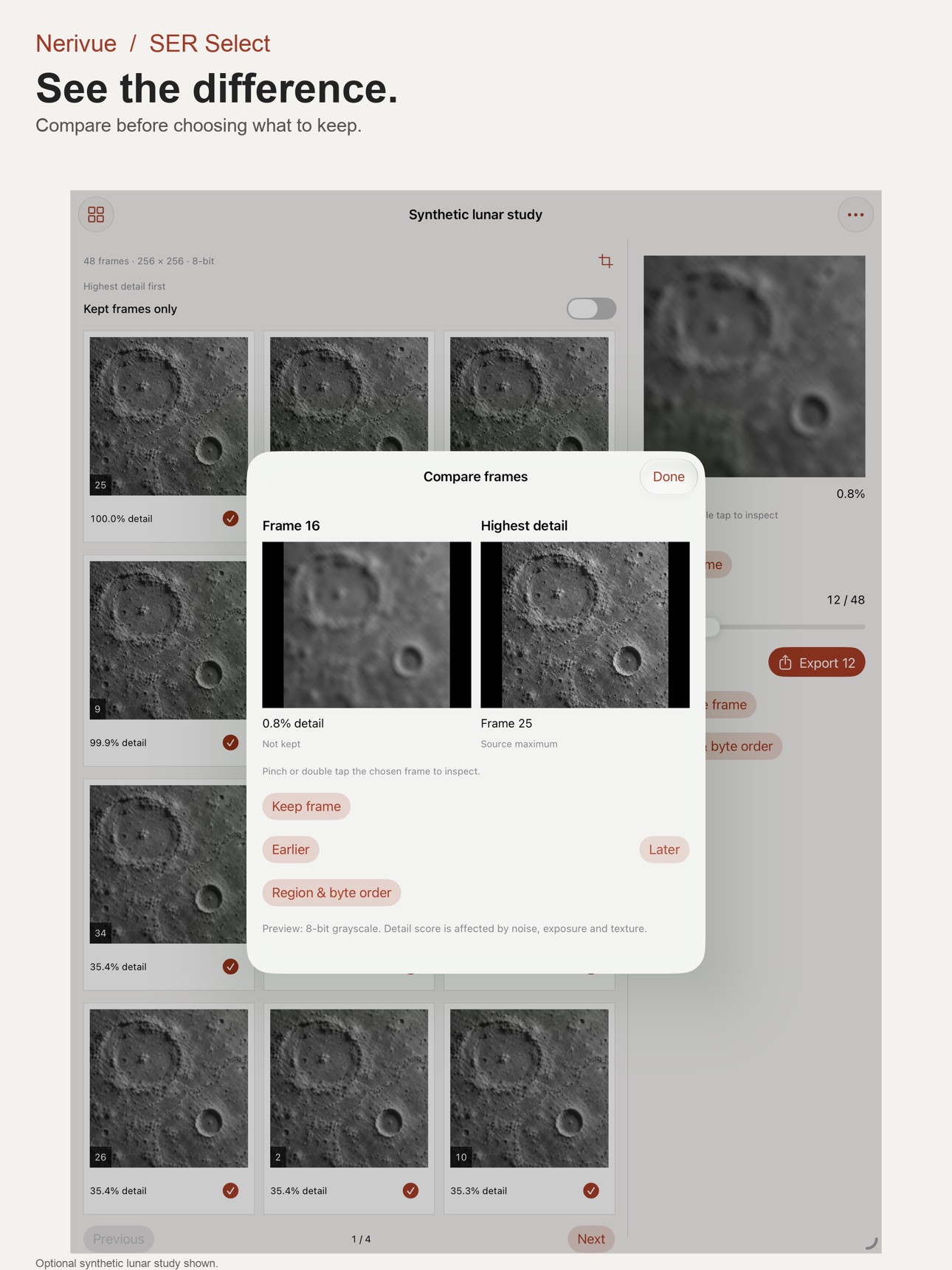The width and height of the screenshot is (952, 1270).
Task: Select the Highest detail Frame 25 image
Action: (x=585, y=625)
